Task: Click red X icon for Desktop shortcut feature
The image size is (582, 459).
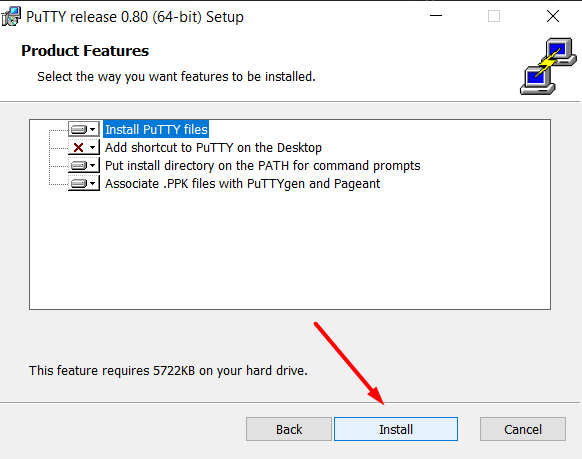Action: tap(79, 148)
